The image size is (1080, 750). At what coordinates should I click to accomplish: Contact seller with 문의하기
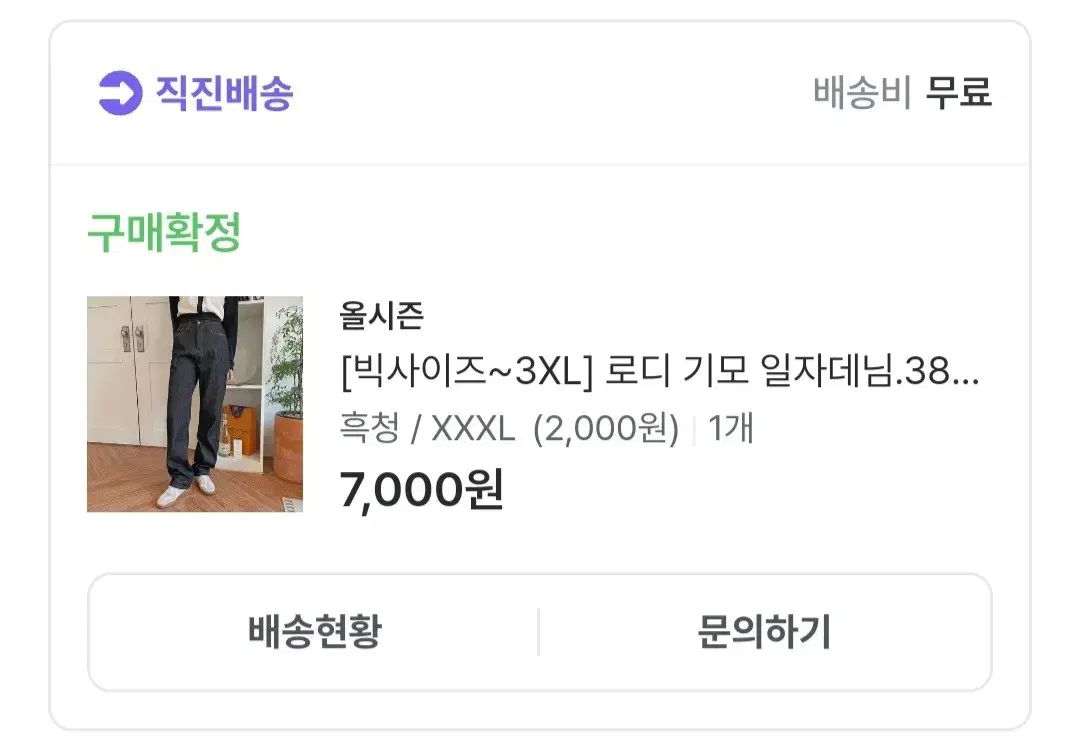(x=765, y=632)
